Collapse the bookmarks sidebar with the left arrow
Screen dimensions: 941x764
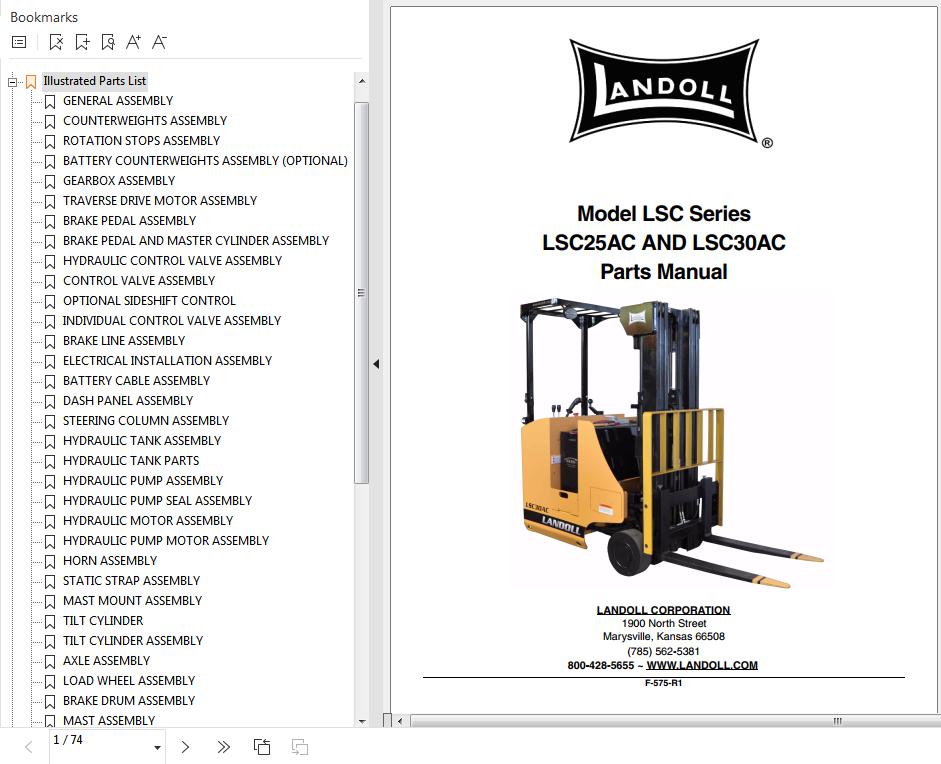376,364
